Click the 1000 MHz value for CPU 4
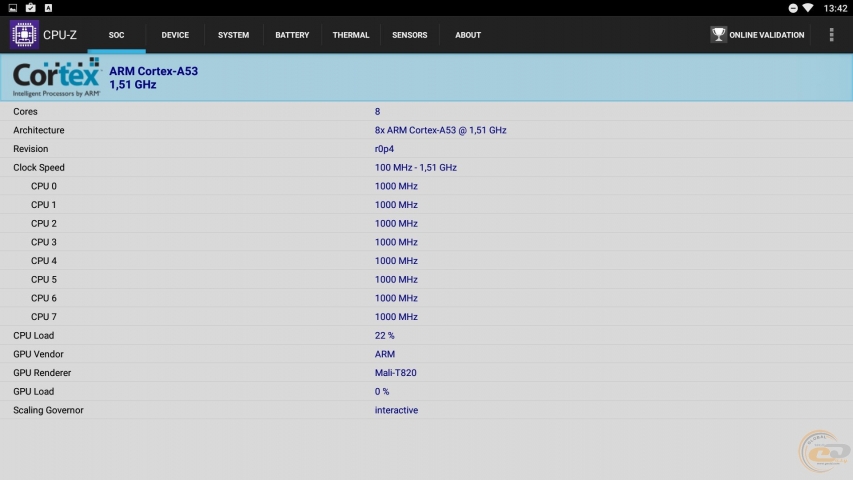The image size is (853, 480). click(396, 261)
